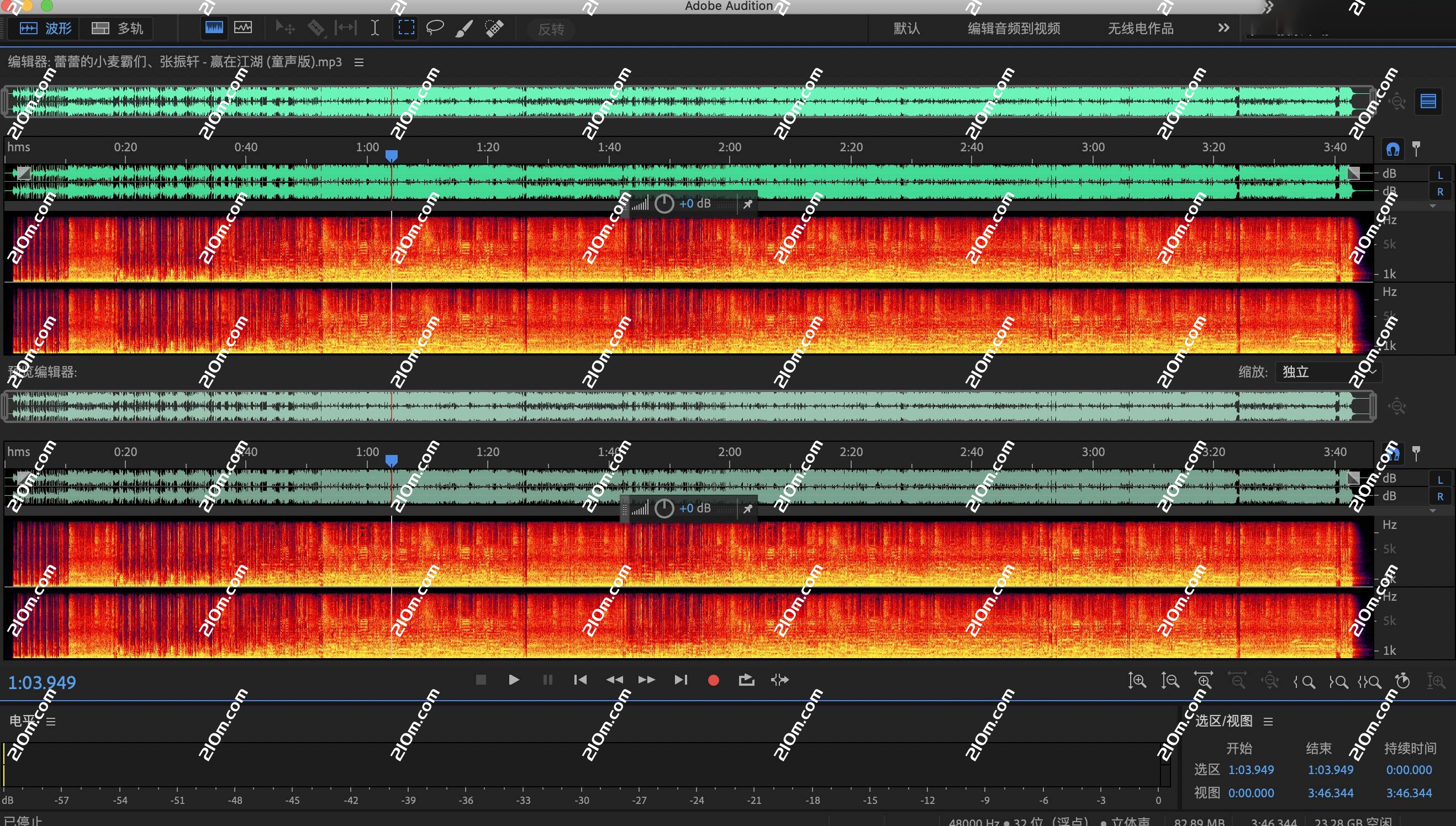Image resolution: width=1456 pixels, height=826 pixels.
Task: Select the Time Selection tool
Action: 374,27
